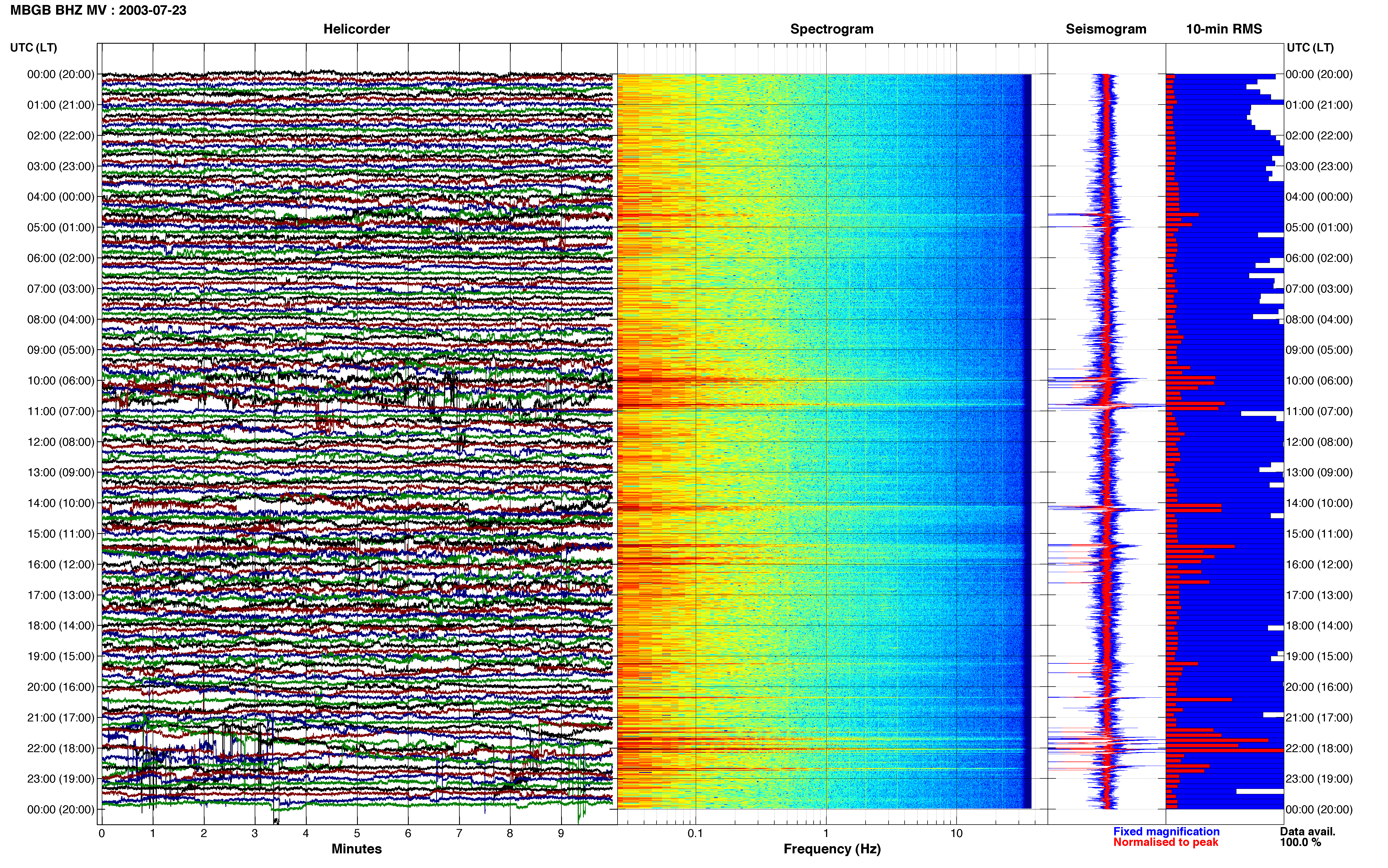Click the left time label '15:00 (11:00)'
Screen dimensions: 1388x868
[61, 534]
